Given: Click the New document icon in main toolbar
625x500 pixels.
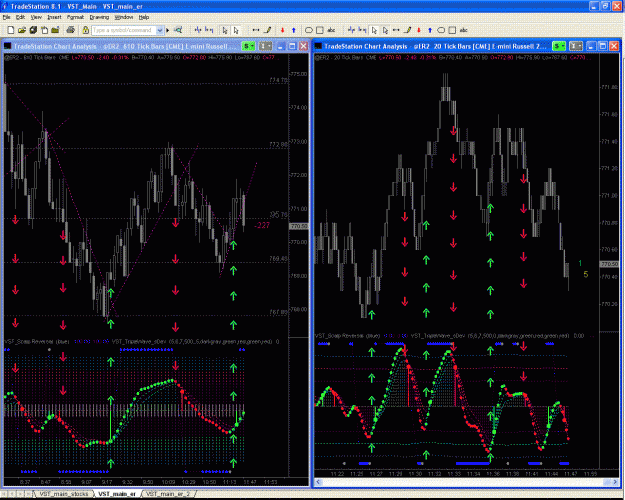Looking at the screenshot, I should coord(11,30).
